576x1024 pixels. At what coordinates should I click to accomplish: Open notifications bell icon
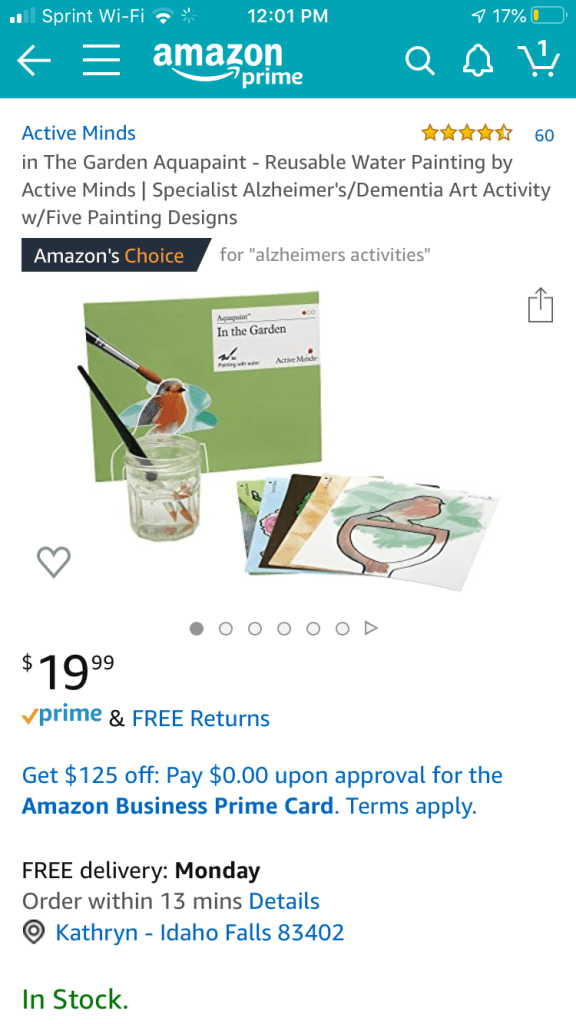tap(478, 61)
